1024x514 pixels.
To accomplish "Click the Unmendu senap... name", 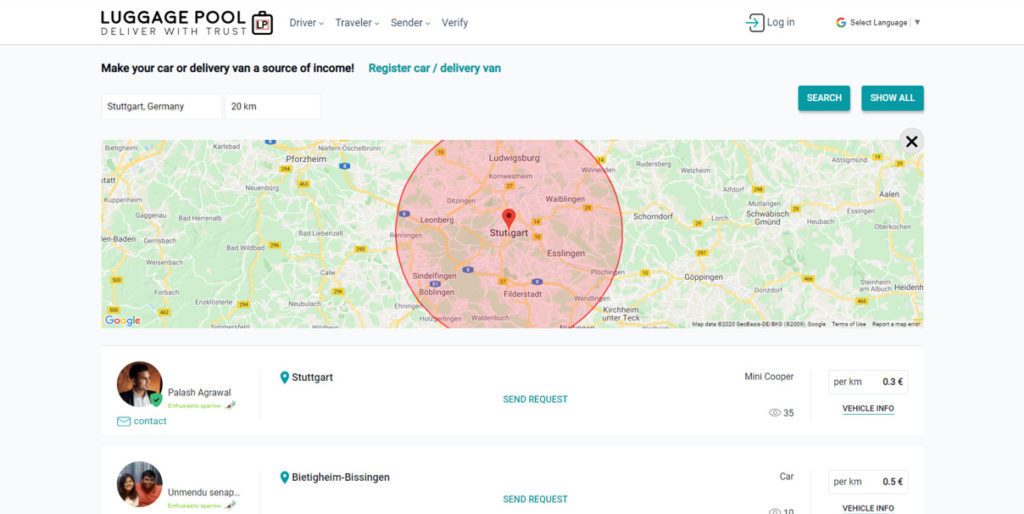I will pyautogui.click(x=204, y=492).
